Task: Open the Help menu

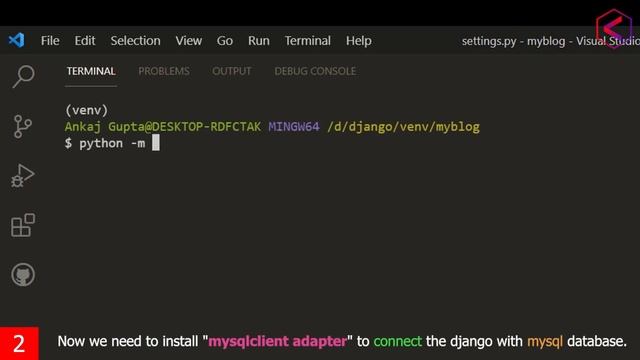Action: point(358,41)
